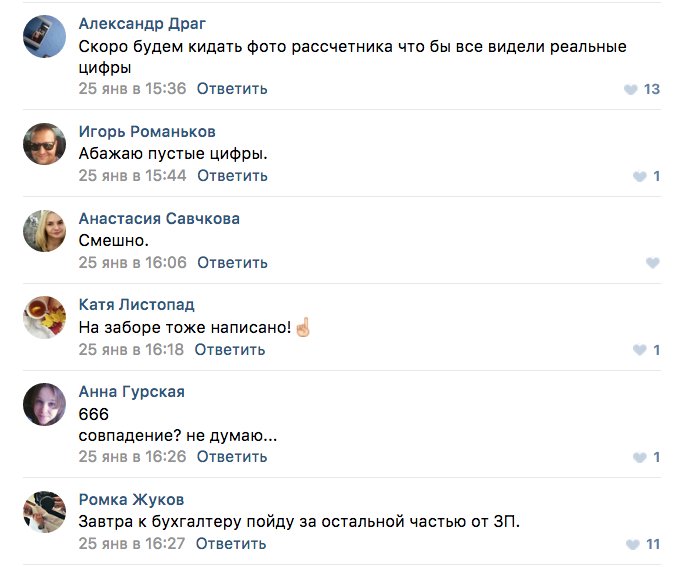Like Александр Драг's comment with heart icon

pyautogui.click(x=630, y=89)
